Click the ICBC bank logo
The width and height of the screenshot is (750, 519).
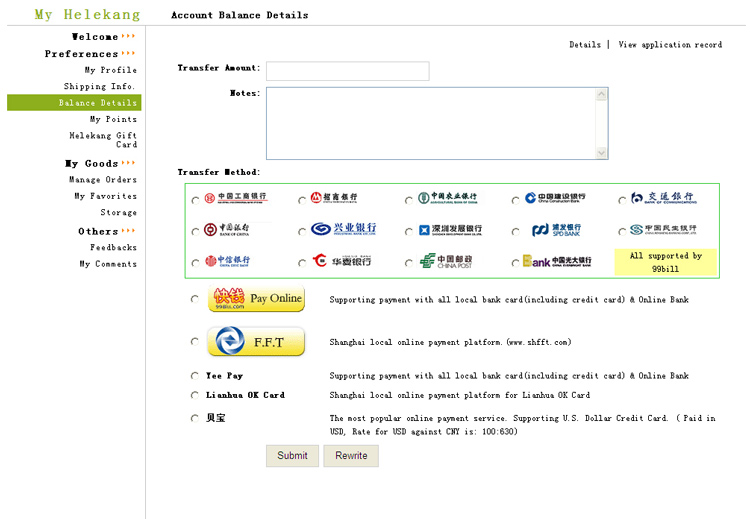(235, 198)
